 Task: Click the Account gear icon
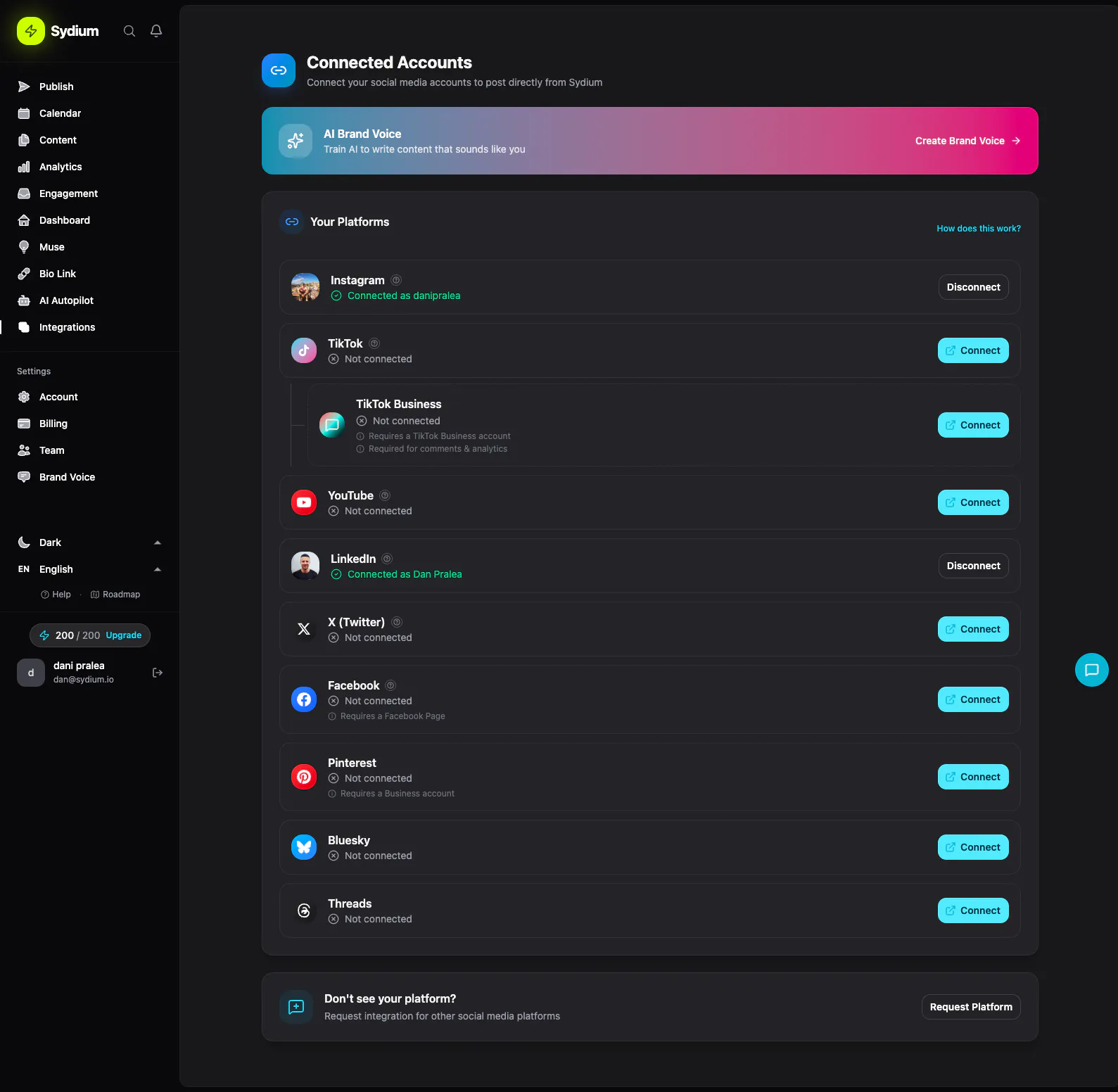(x=24, y=397)
